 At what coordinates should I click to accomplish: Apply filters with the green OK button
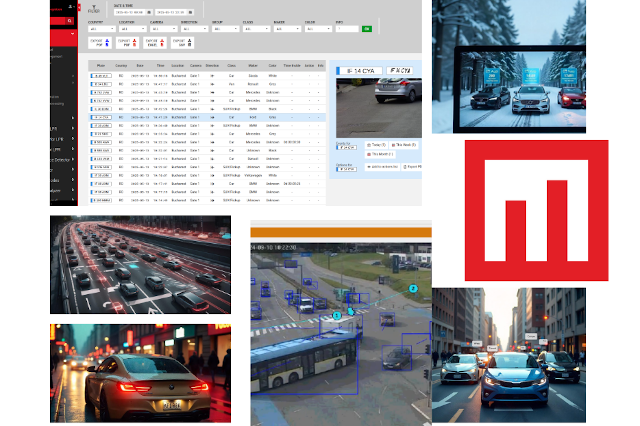(x=367, y=29)
